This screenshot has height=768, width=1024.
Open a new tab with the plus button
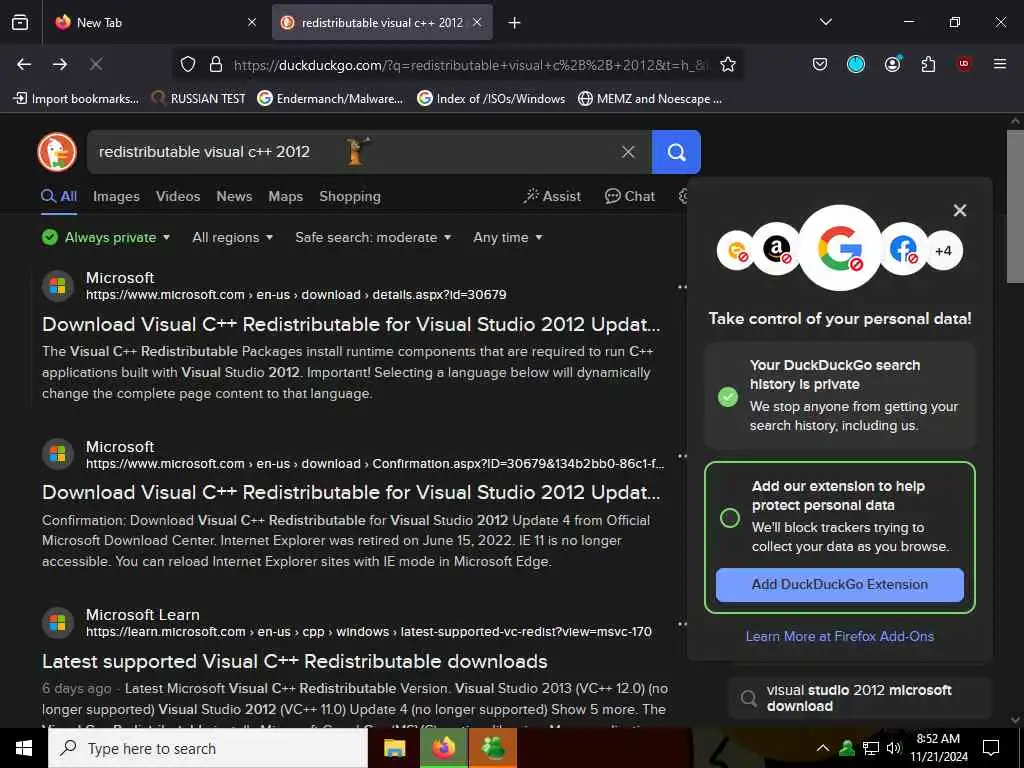(x=515, y=23)
